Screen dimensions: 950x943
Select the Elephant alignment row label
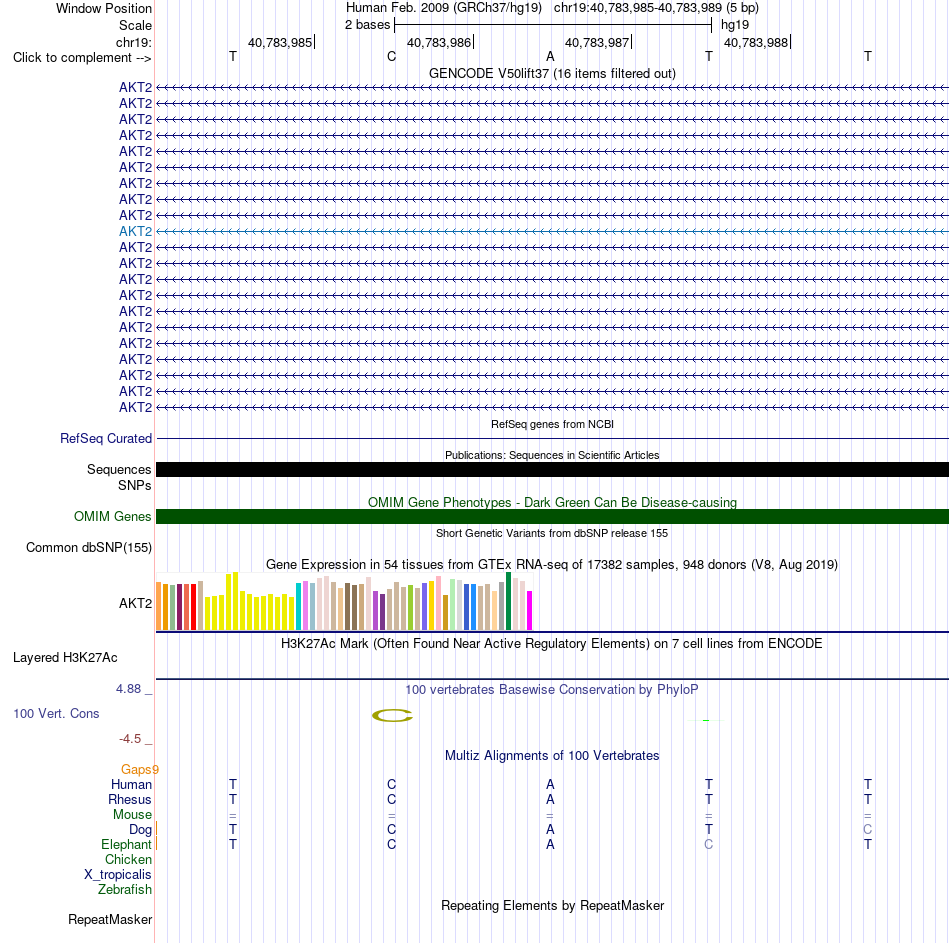tap(126, 844)
